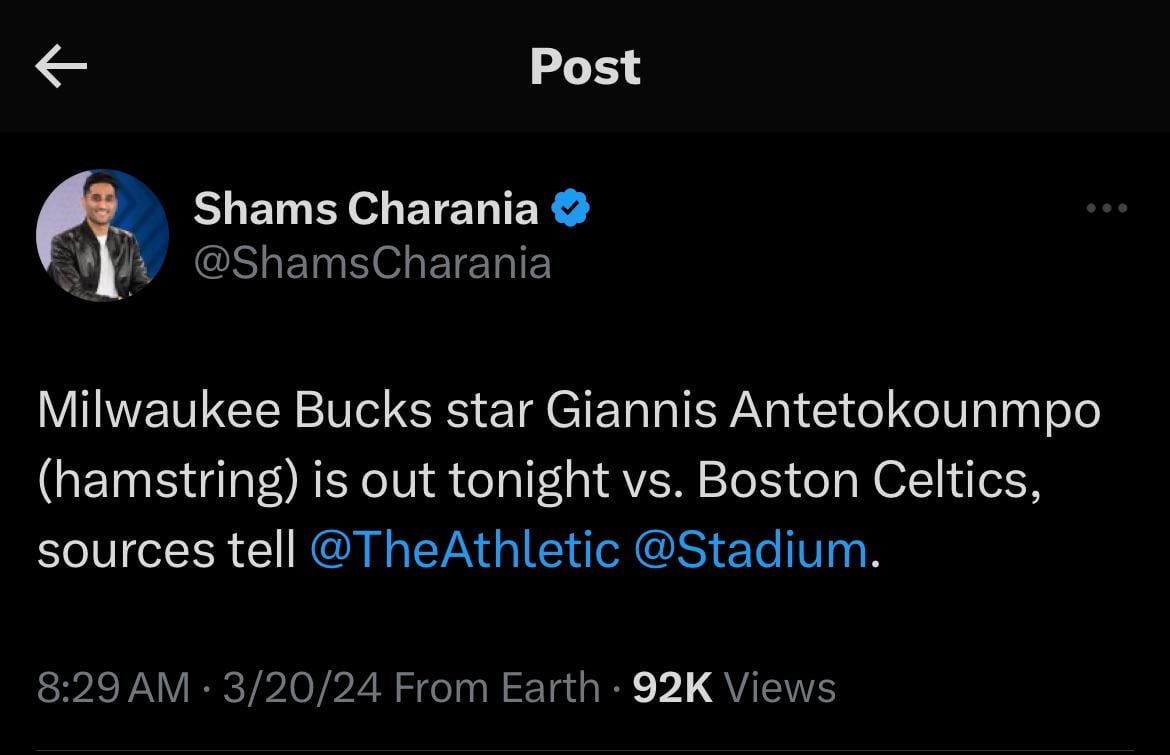Click the 8:29 AM timestamp
The image size is (1170, 755).
[x=113, y=688]
